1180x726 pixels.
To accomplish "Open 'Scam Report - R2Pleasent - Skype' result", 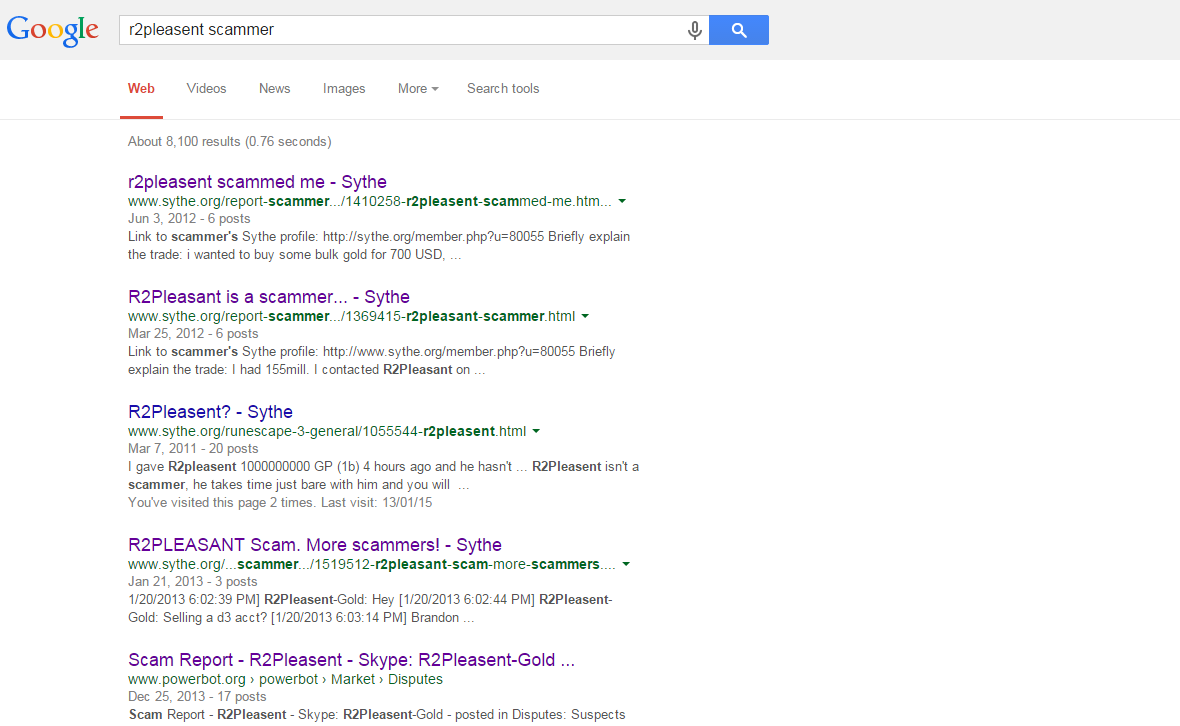I will tap(351, 661).
